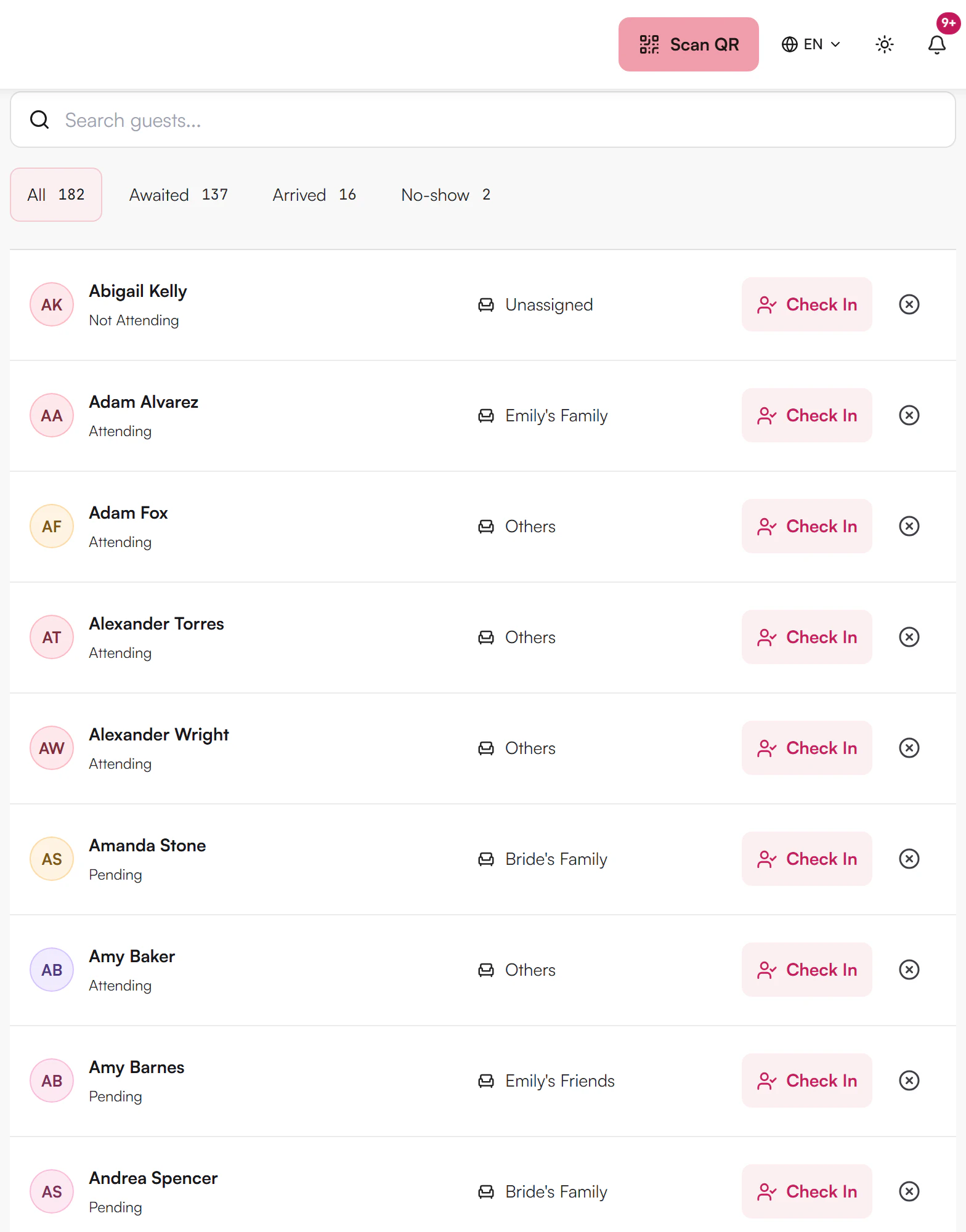The image size is (966, 1232).
Task: Click the AA avatar for Adam Alvarez
Action: [x=52, y=415]
